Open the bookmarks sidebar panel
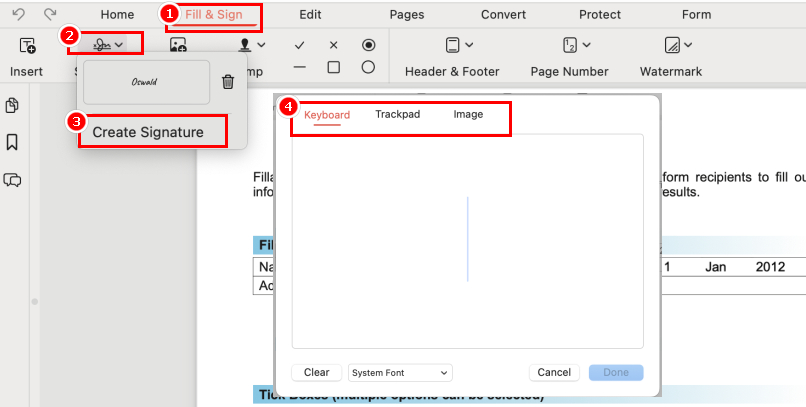This screenshot has width=806, height=407. click(13, 142)
